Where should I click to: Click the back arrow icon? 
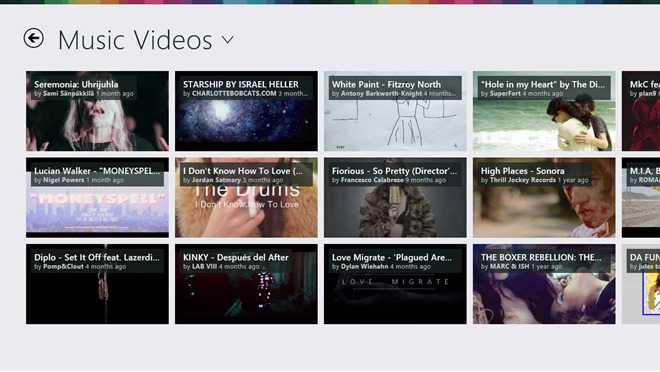34,39
